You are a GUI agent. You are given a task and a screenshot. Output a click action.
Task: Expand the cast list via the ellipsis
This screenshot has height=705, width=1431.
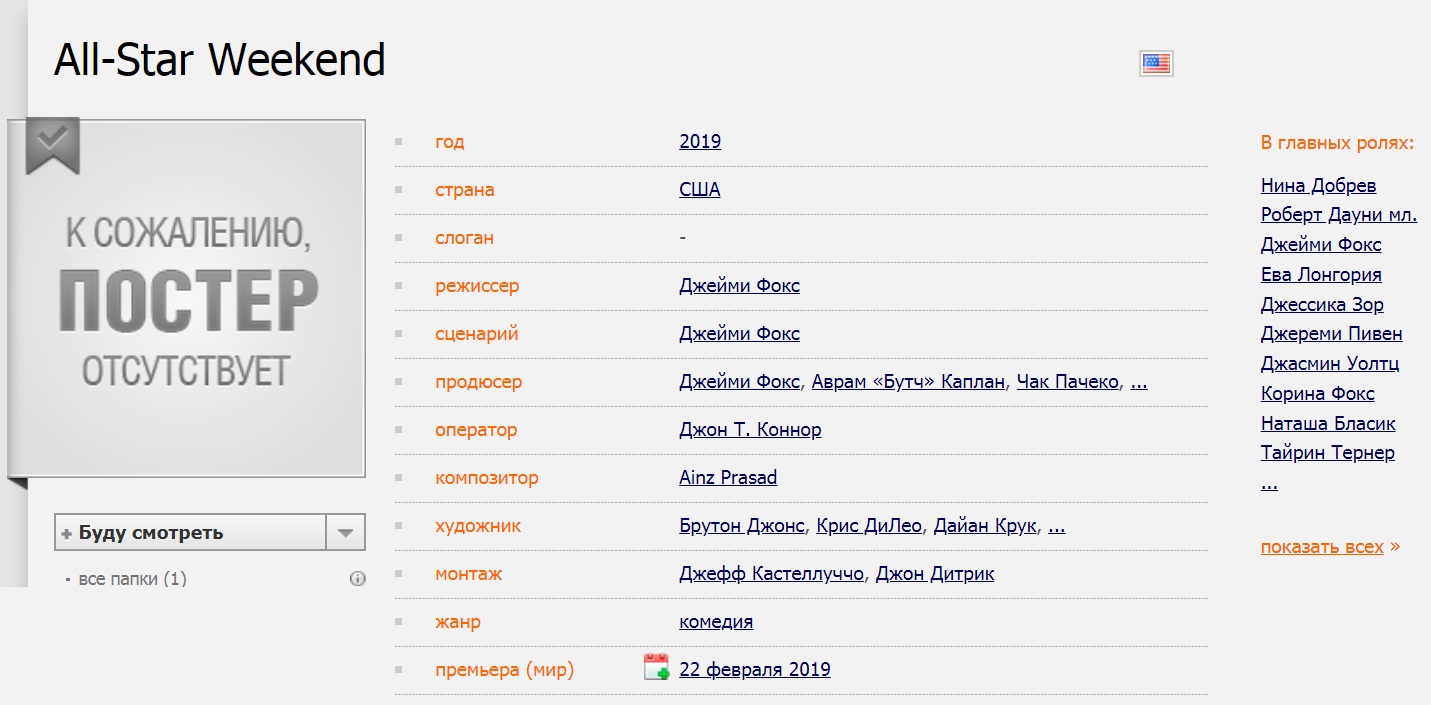(1269, 484)
